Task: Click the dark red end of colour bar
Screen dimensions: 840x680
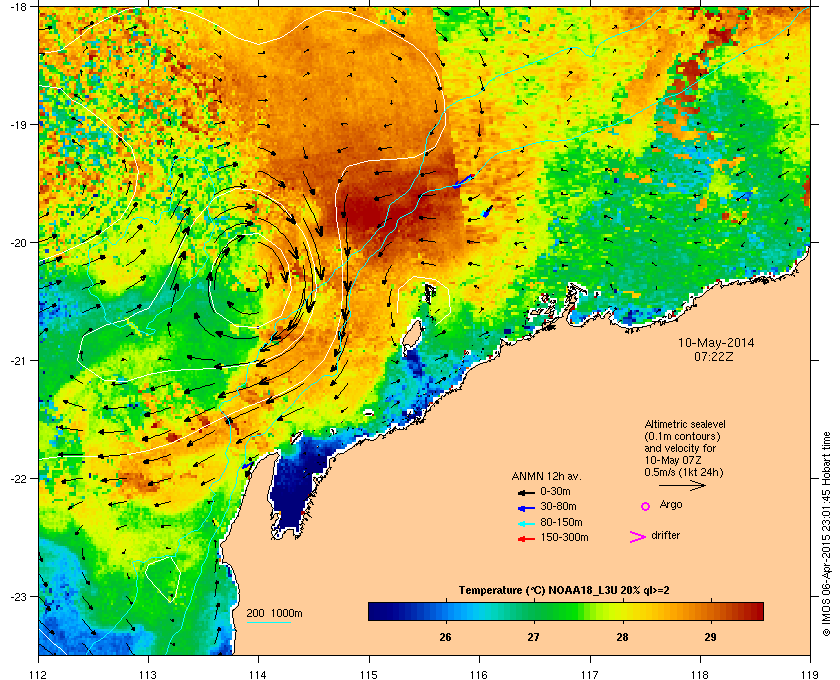Action: pos(756,611)
